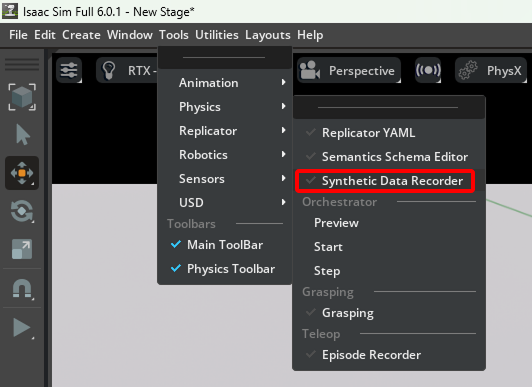Click the toolbar grip handle lines
This screenshot has width=532, height=387.
[x=22, y=64]
